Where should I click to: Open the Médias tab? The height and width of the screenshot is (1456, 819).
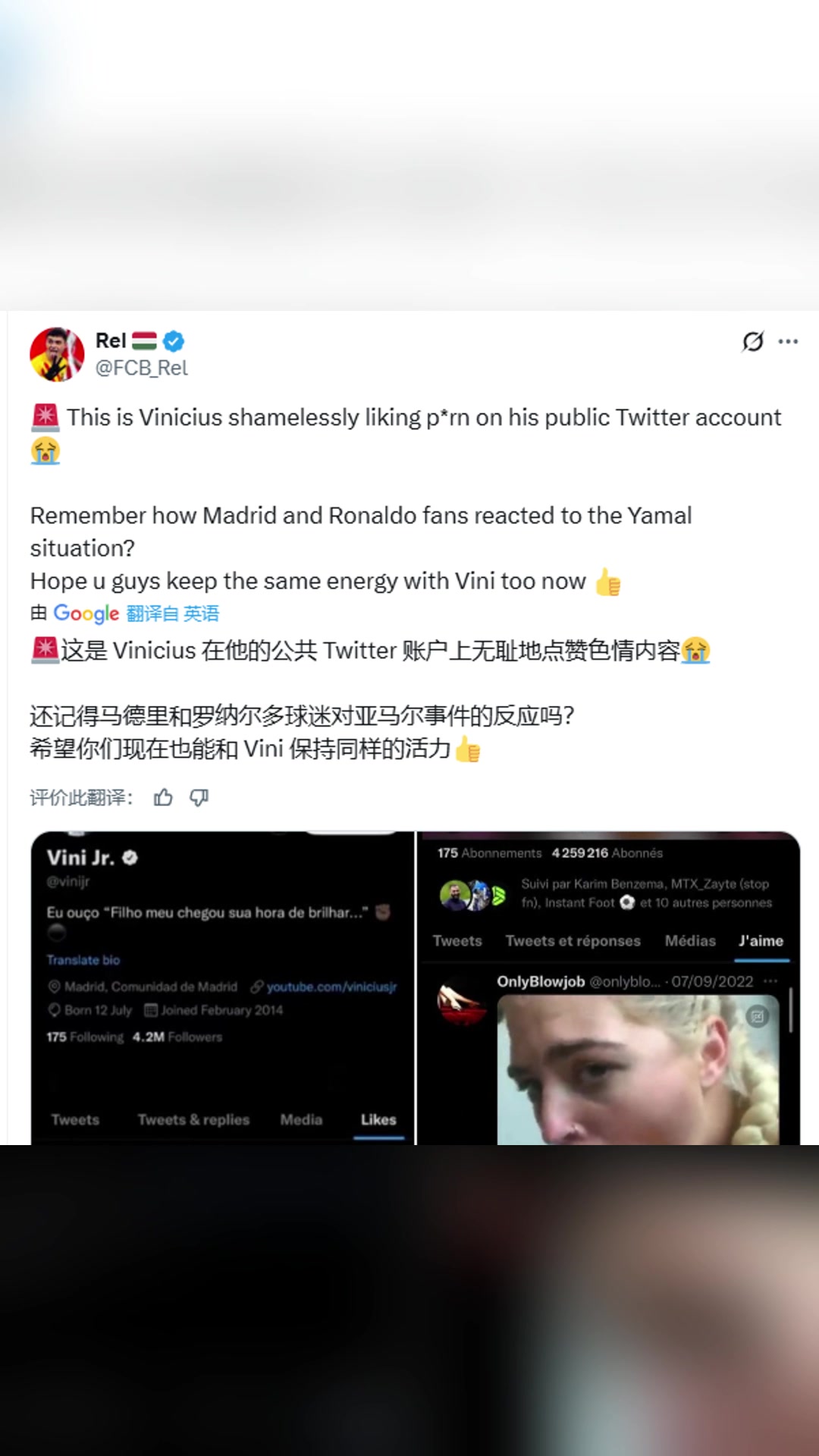690,941
